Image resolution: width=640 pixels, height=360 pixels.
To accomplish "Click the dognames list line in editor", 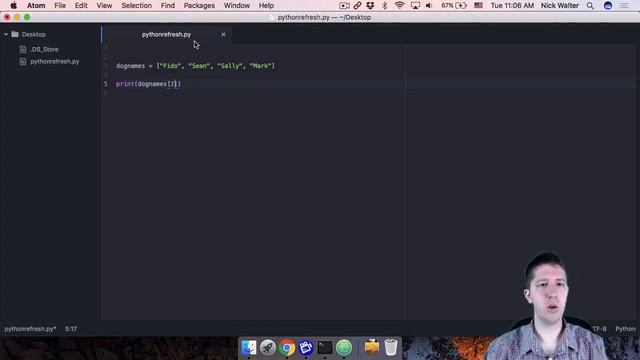I will click(x=195, y=66).
